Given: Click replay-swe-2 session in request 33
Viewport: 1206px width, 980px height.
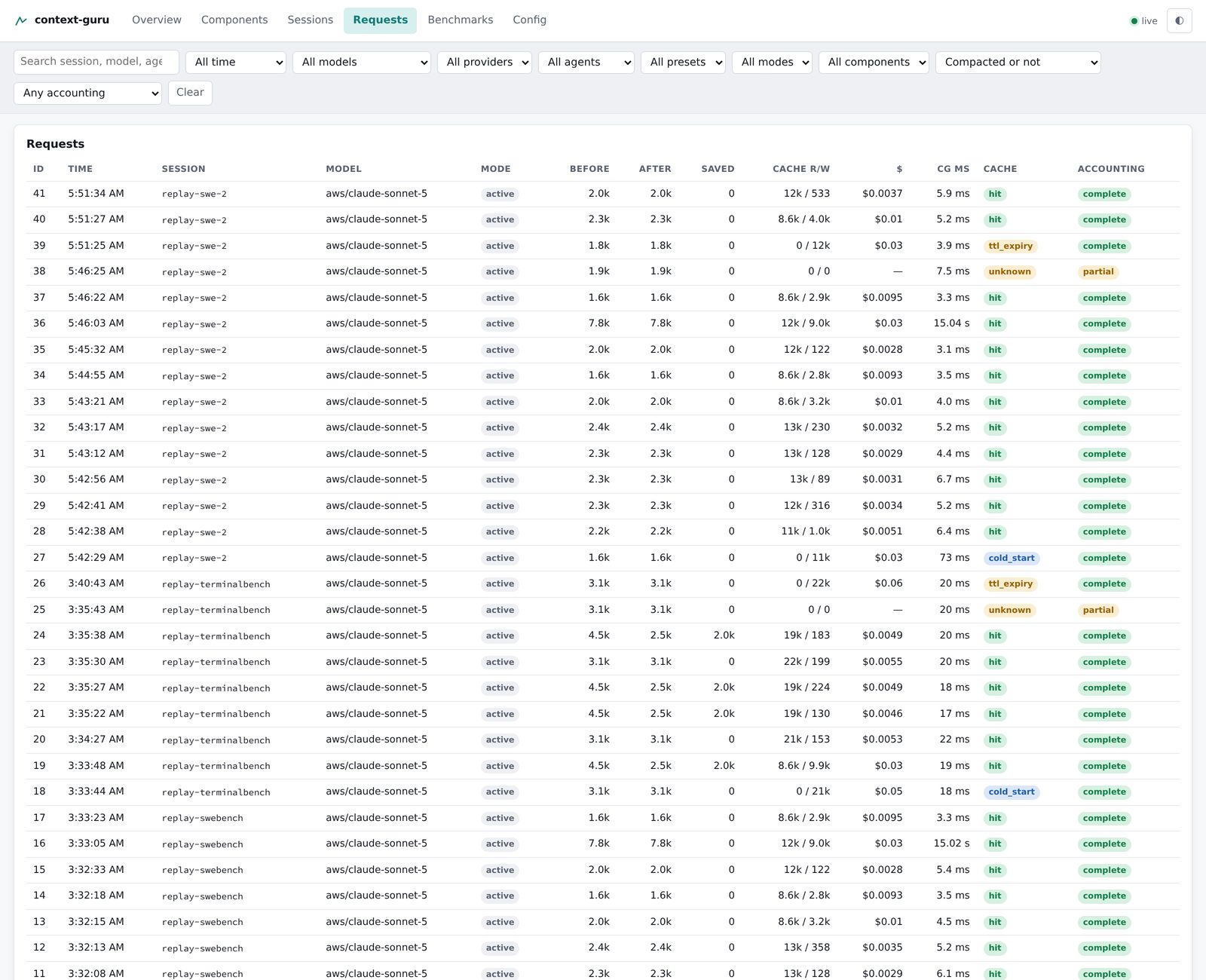Looking at the screenshot, I should point(194,402).
